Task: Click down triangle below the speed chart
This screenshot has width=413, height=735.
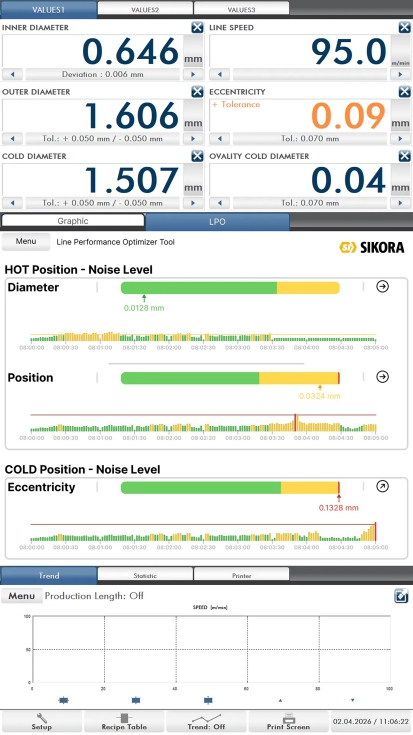Action: (x=353, y=700)
